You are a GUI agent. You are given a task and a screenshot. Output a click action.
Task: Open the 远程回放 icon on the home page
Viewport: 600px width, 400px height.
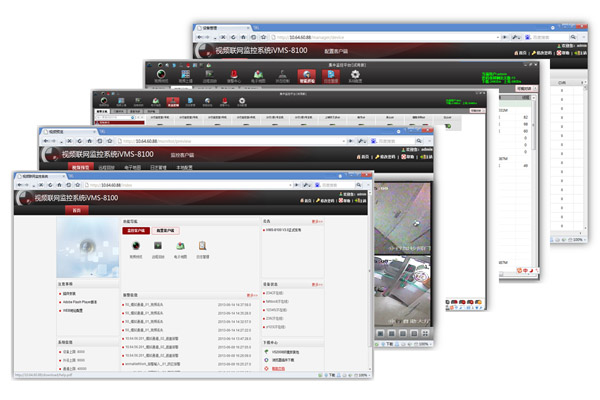click(158, 246)
